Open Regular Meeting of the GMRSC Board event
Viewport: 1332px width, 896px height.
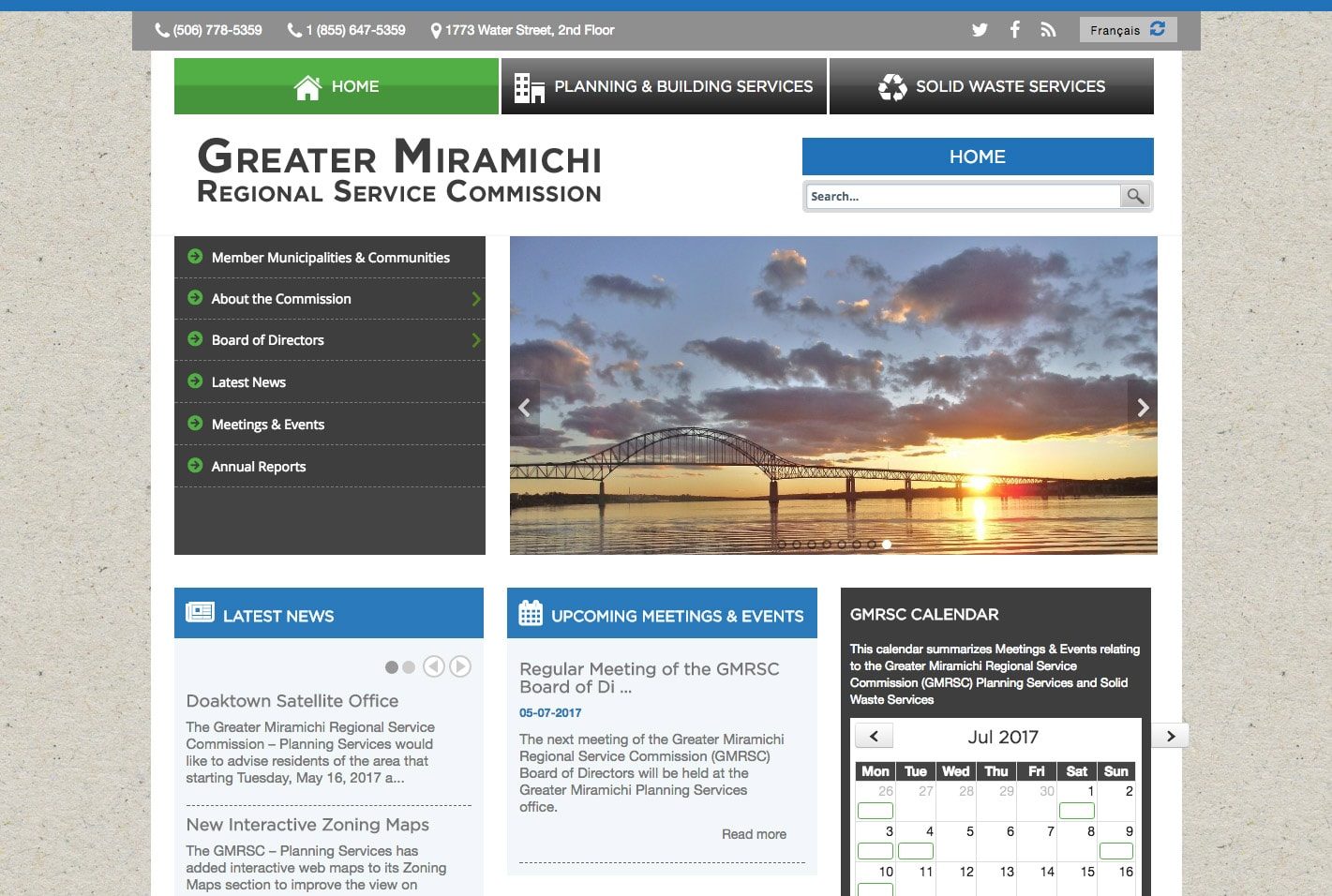(x=650, y=678)
